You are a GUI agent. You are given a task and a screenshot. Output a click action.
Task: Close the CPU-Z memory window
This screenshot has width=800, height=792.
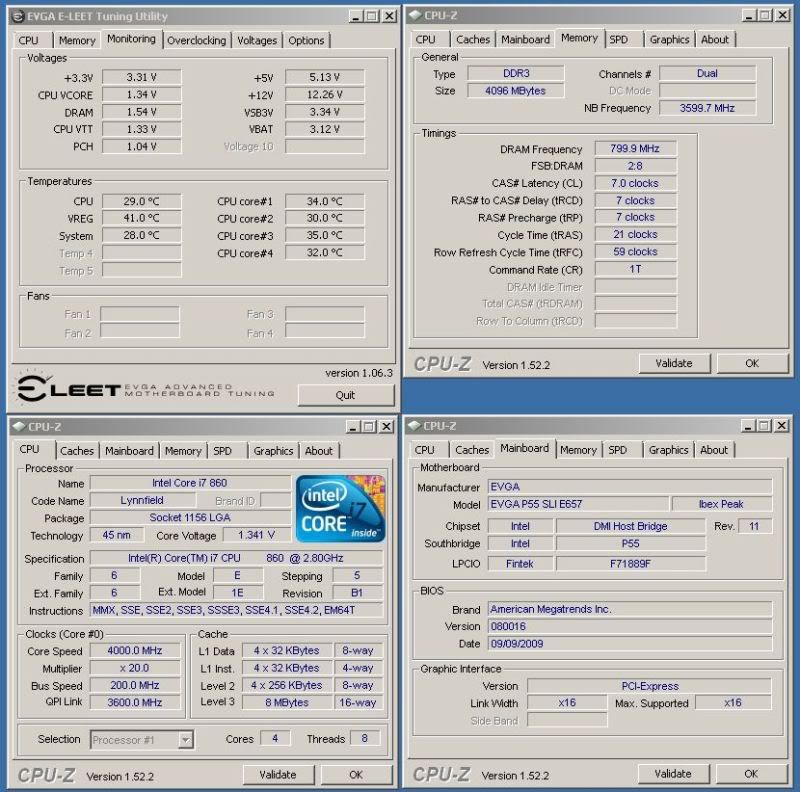click(x=782, y=15)
